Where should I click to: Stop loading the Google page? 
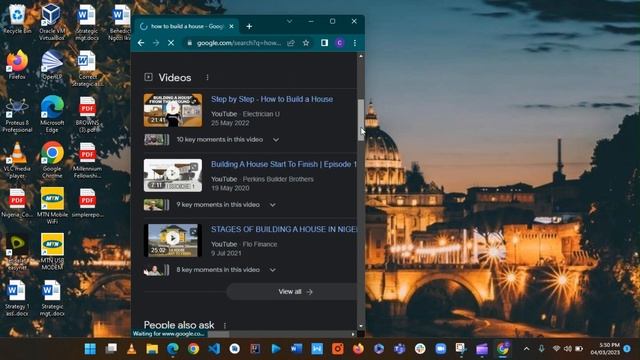pyautogui.click(x=171, y=43)
